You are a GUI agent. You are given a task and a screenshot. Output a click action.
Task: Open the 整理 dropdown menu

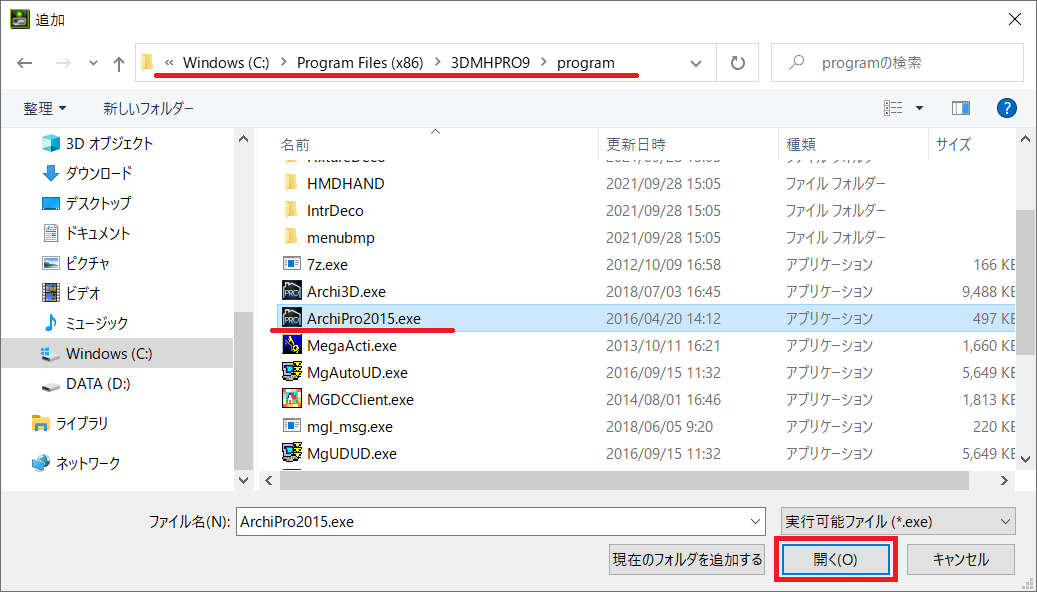[44, 108]
